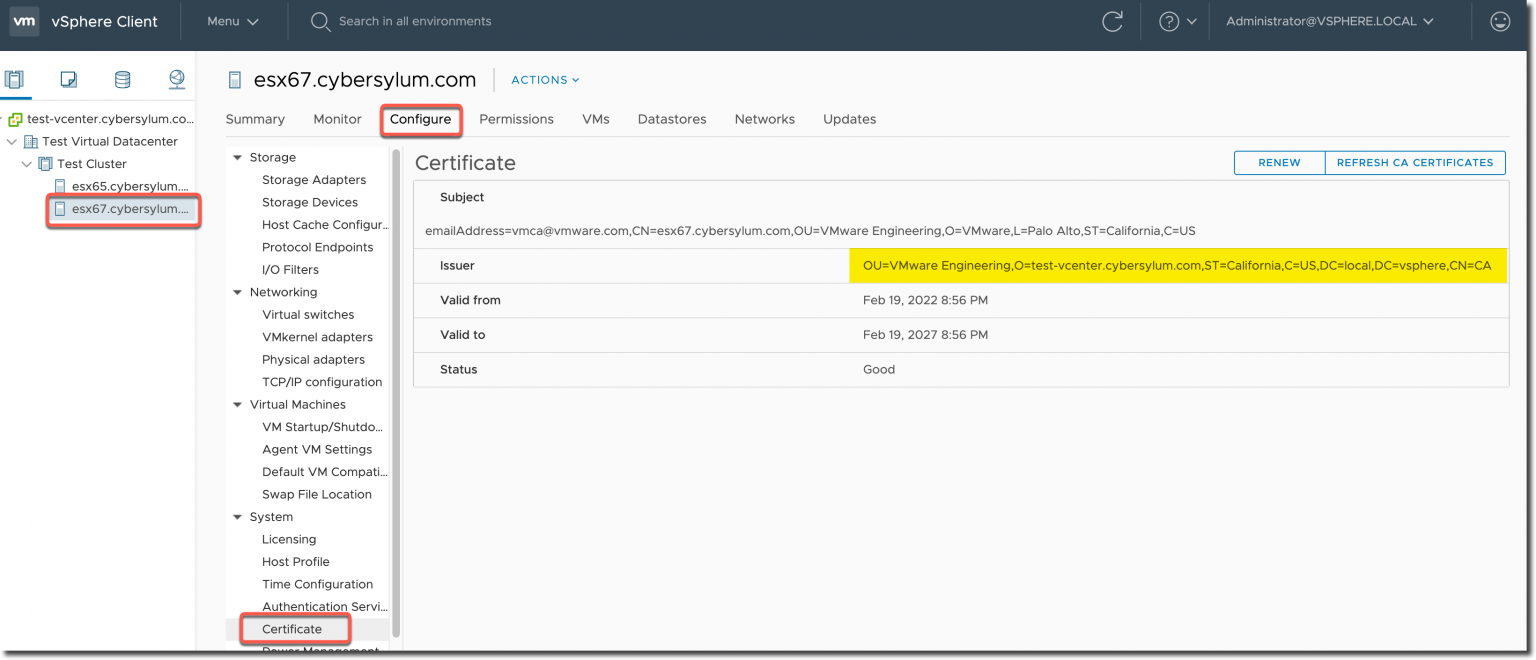1536x660 pixels.
Task: Open Time Configuration
Action: coord(317,585)
